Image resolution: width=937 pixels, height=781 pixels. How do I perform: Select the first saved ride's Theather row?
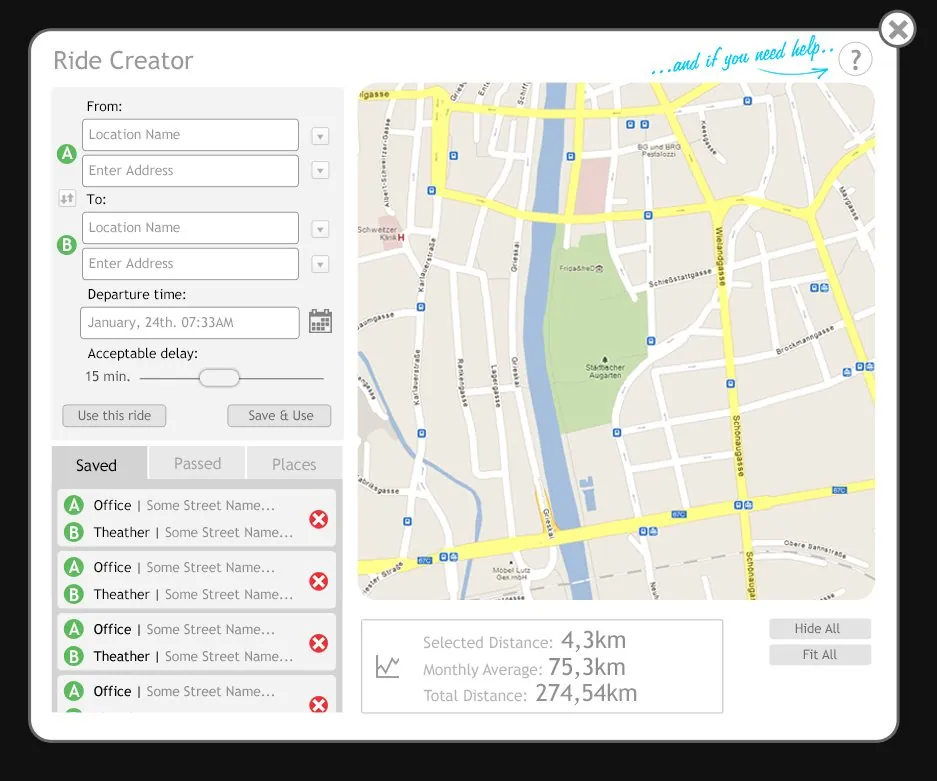[x=184, y=532]
